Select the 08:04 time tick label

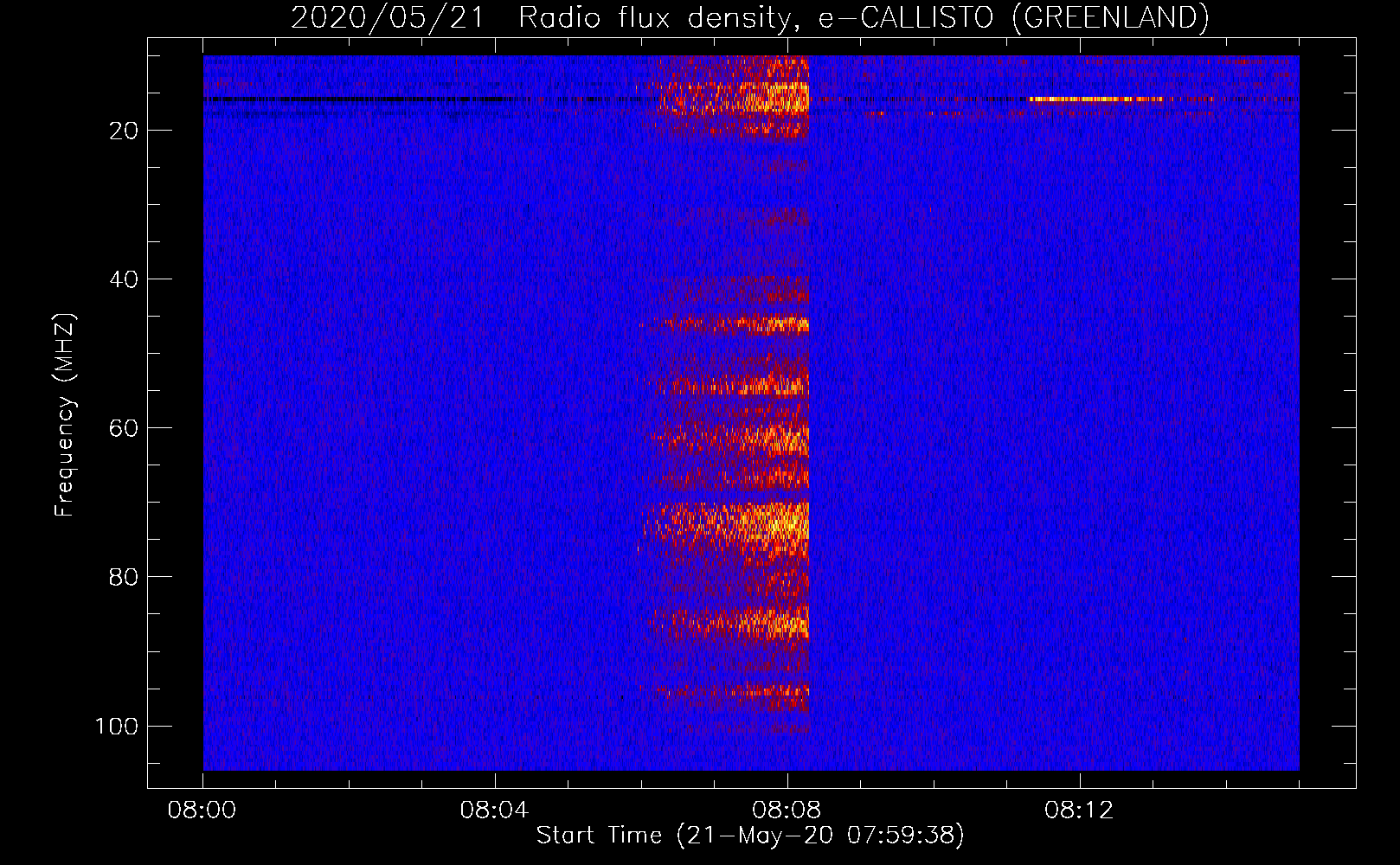click(494, 811)
